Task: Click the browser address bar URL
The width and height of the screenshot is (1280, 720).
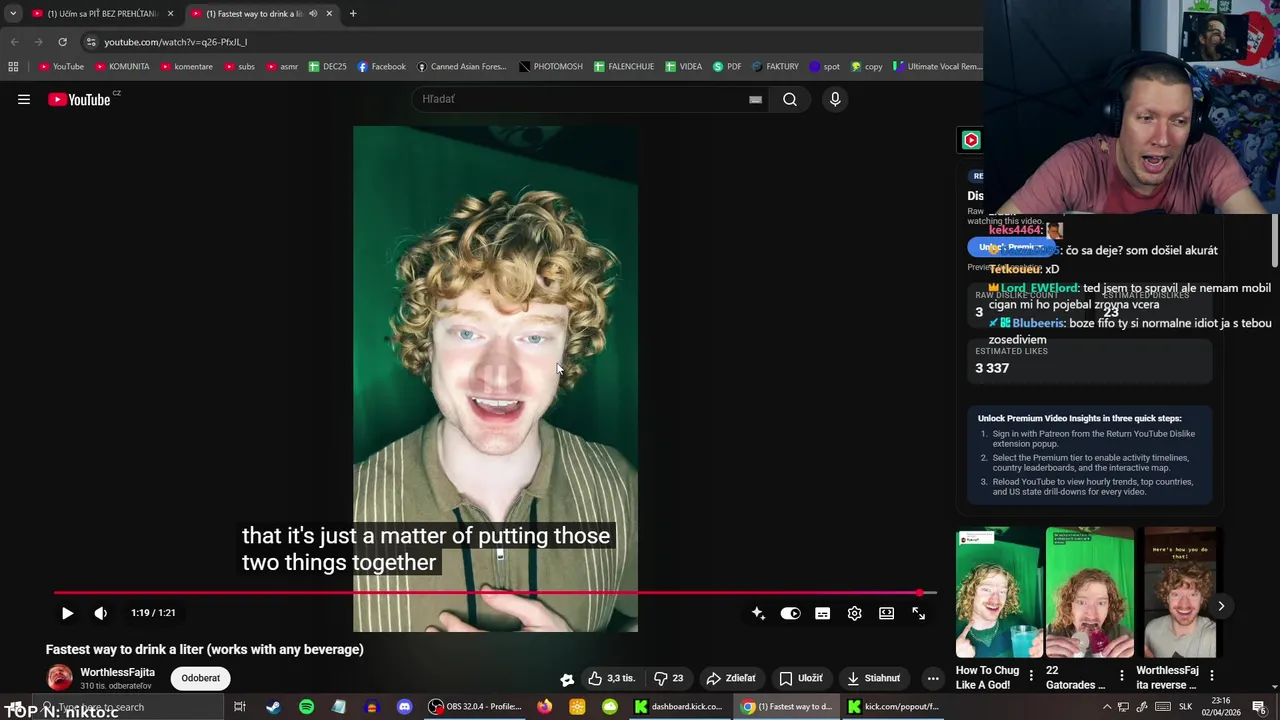Action: coord(175,42)
